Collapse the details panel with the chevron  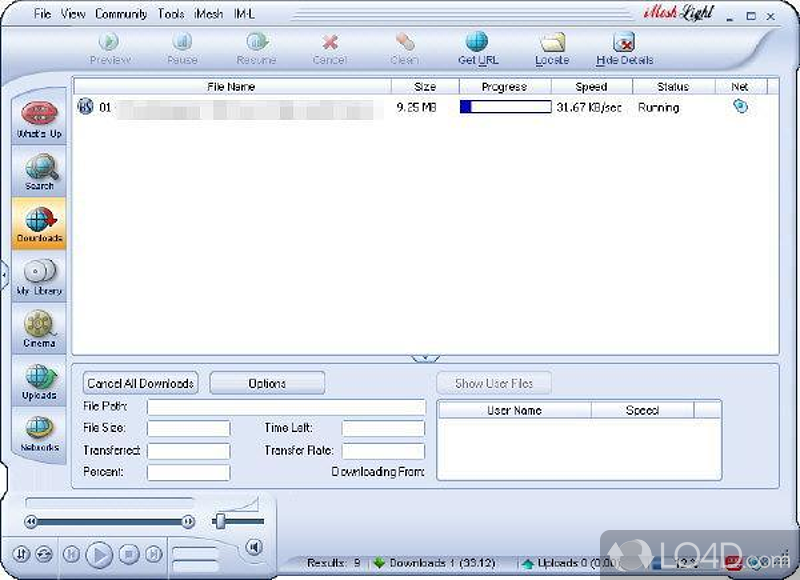pyautogui.click(x=426, y=359)
